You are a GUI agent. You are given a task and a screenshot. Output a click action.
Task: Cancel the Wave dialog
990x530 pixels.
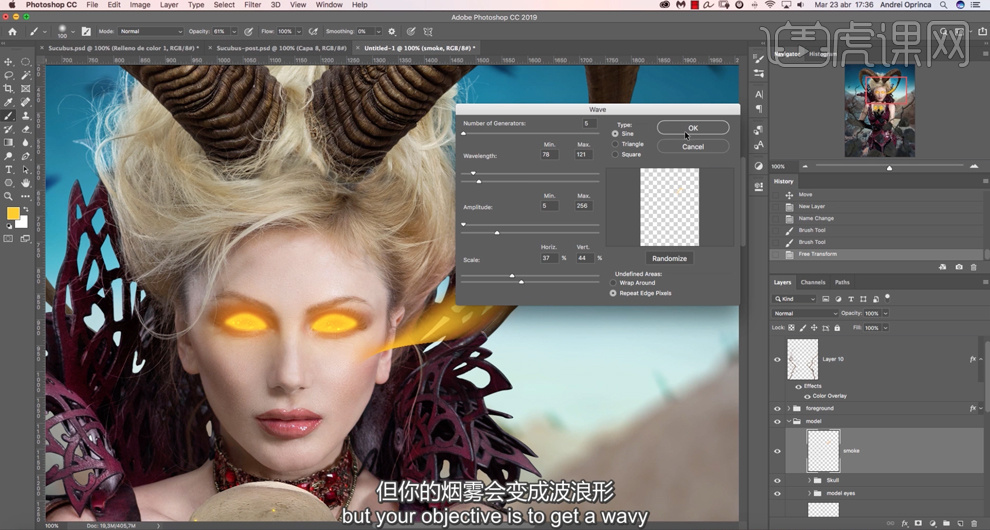(x=693, y=146)
